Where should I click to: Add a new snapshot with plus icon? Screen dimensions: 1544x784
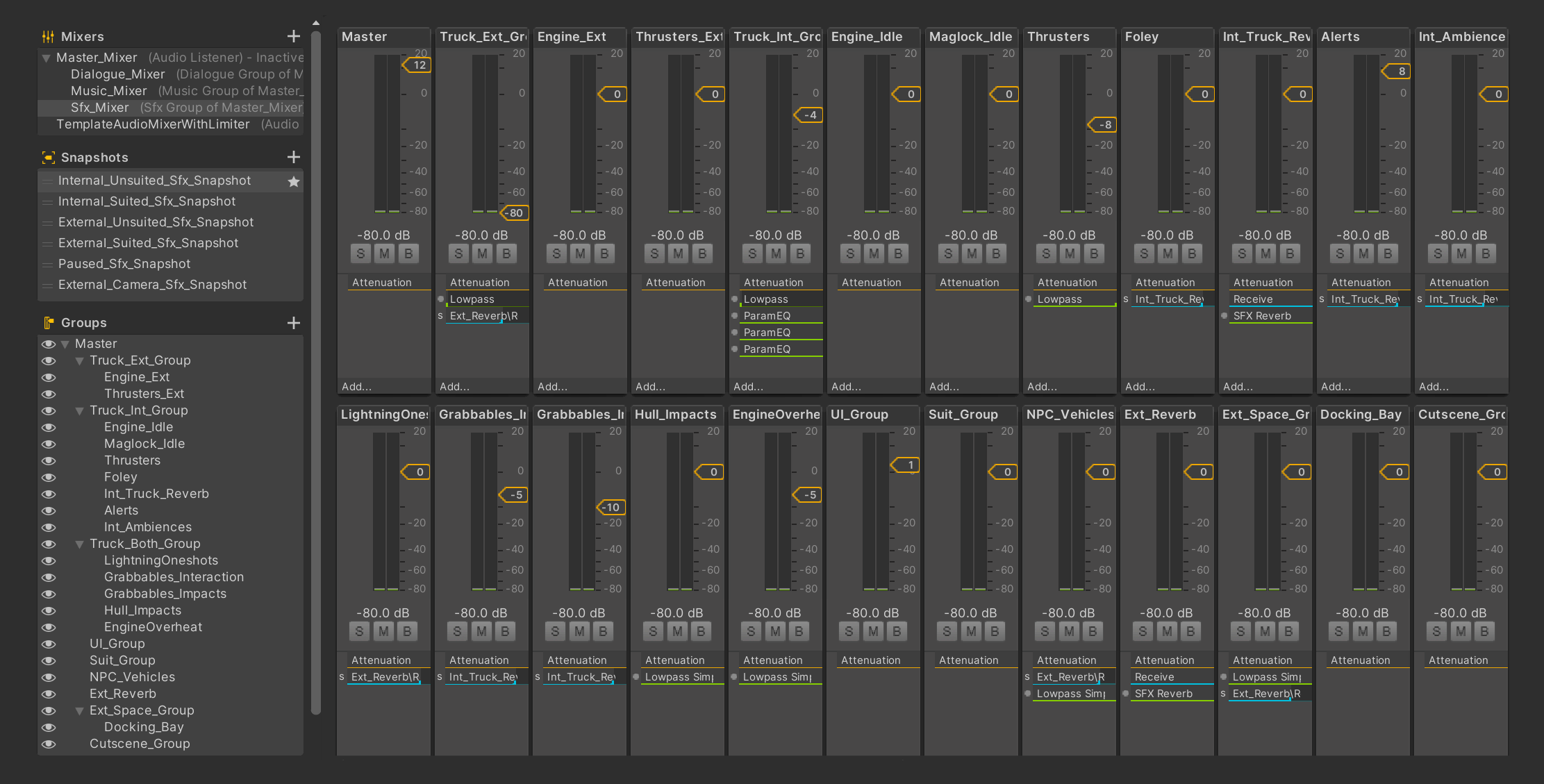coord(294,157)
